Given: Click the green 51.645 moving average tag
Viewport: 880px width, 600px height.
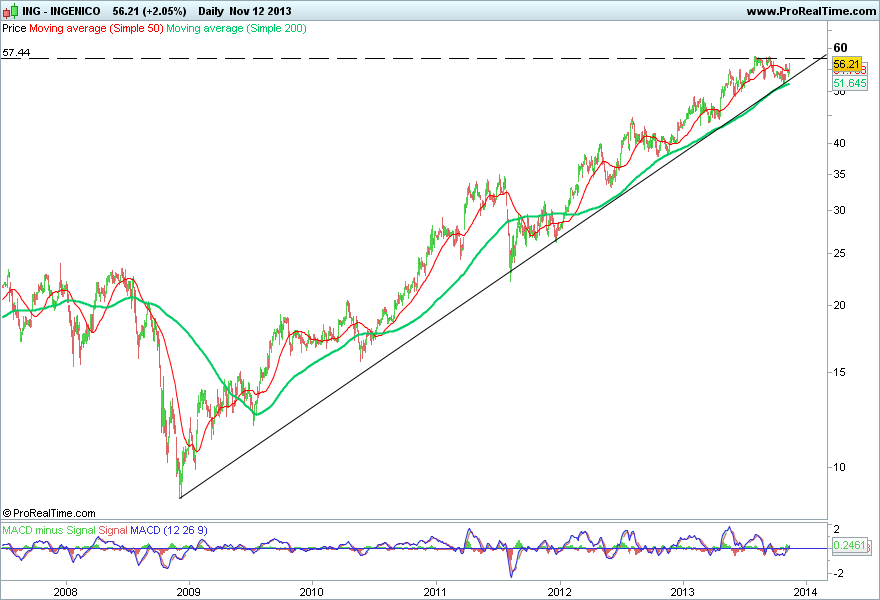Looking at the screenshot, I should pos(850,84).
